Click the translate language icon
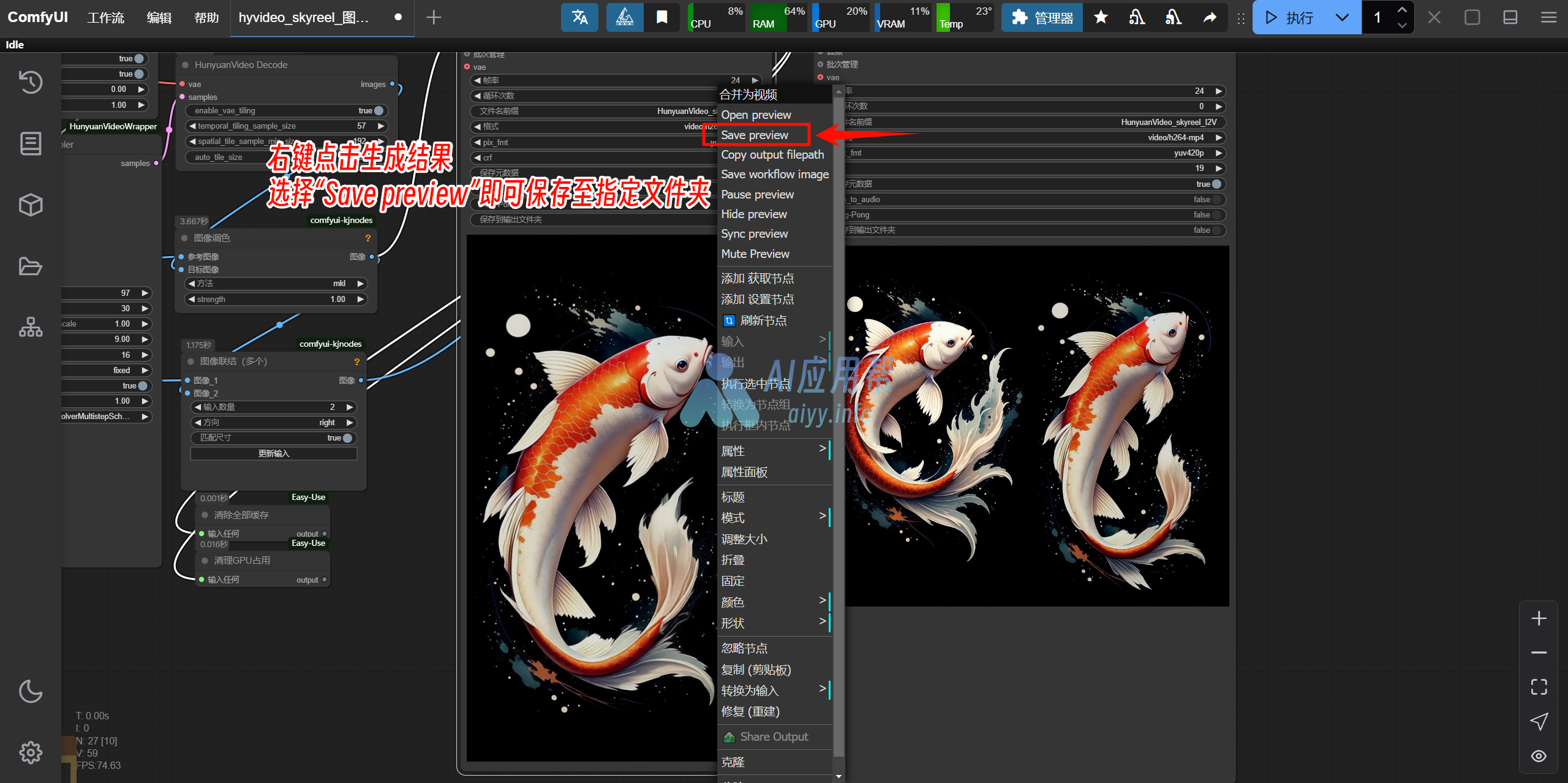Image resolution: width=1568 pixels, height=783 pixels. pos(579,17)
